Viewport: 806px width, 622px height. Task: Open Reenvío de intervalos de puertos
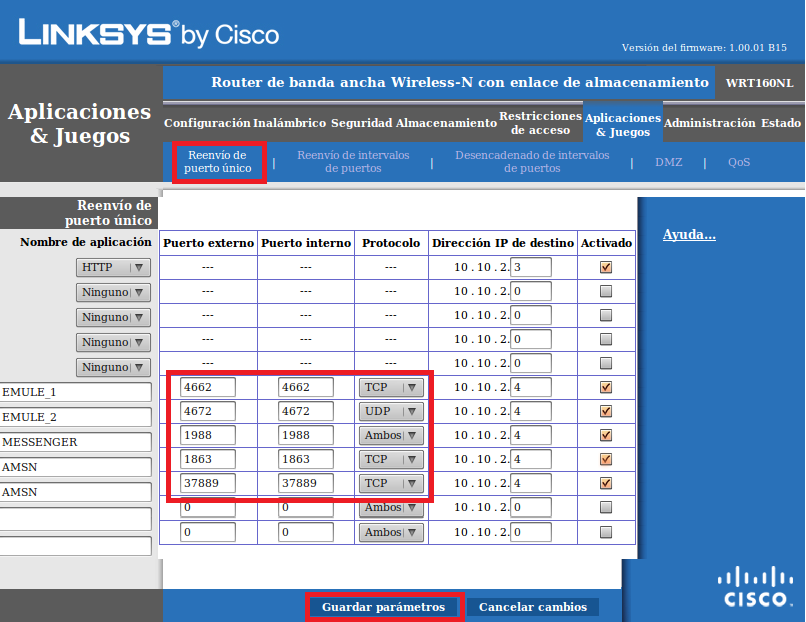point(353,161)
